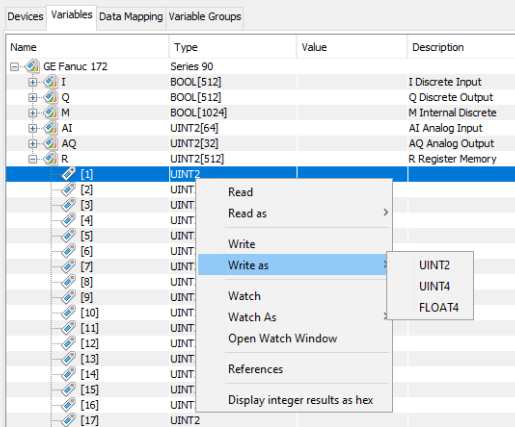The height and width of the screenshot is (427, 515).
Task: Click the tag icon of element [15]
Action: coord(69,389)
